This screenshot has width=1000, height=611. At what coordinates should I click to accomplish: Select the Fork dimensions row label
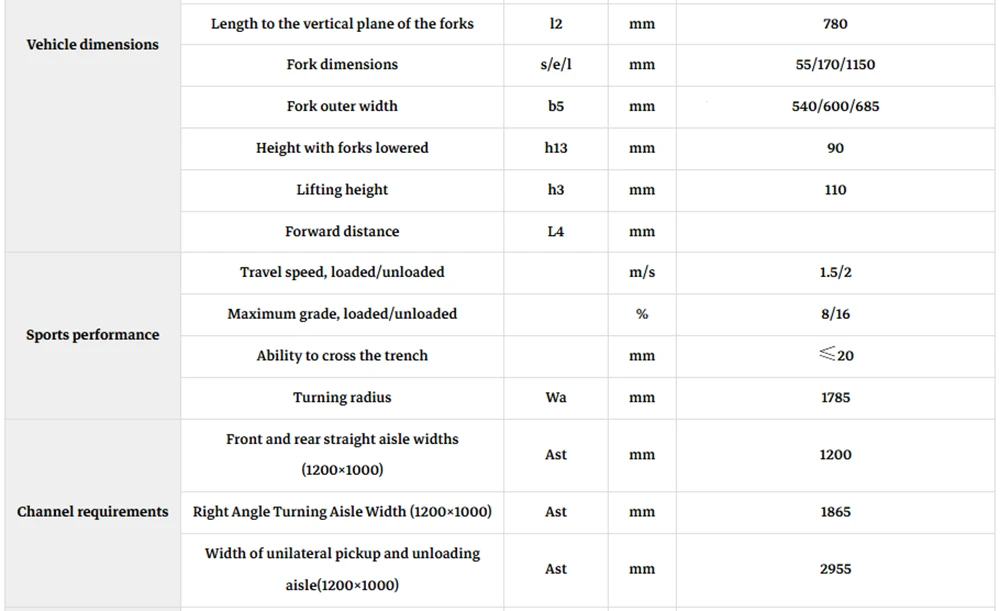[x=342, y=64]
